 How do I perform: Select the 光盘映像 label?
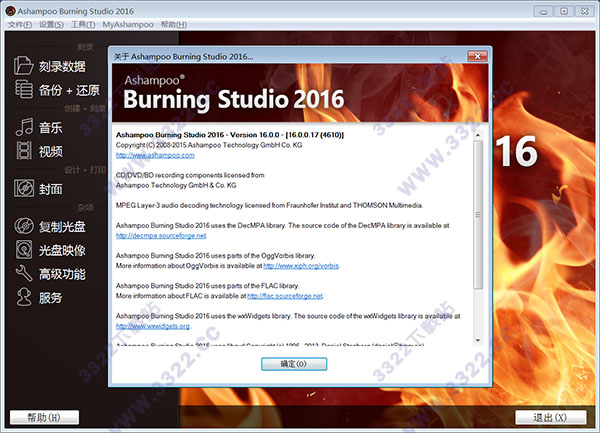click(62, 251)
